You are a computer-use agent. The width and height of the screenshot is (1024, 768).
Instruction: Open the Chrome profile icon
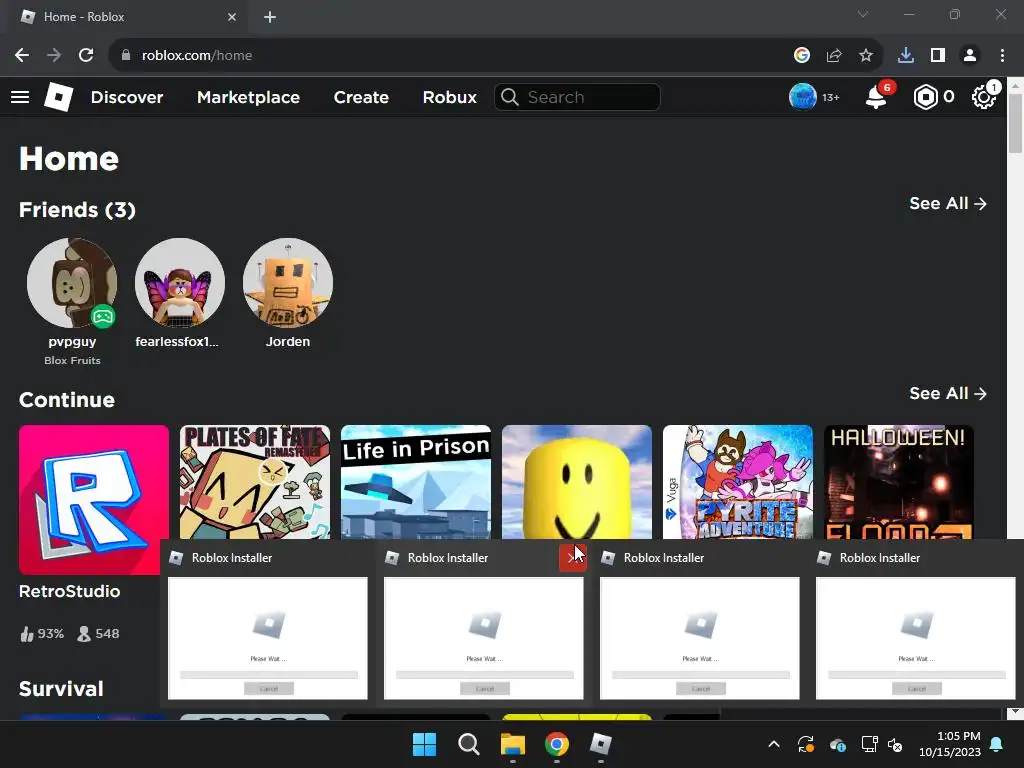(x=970, y=56)
